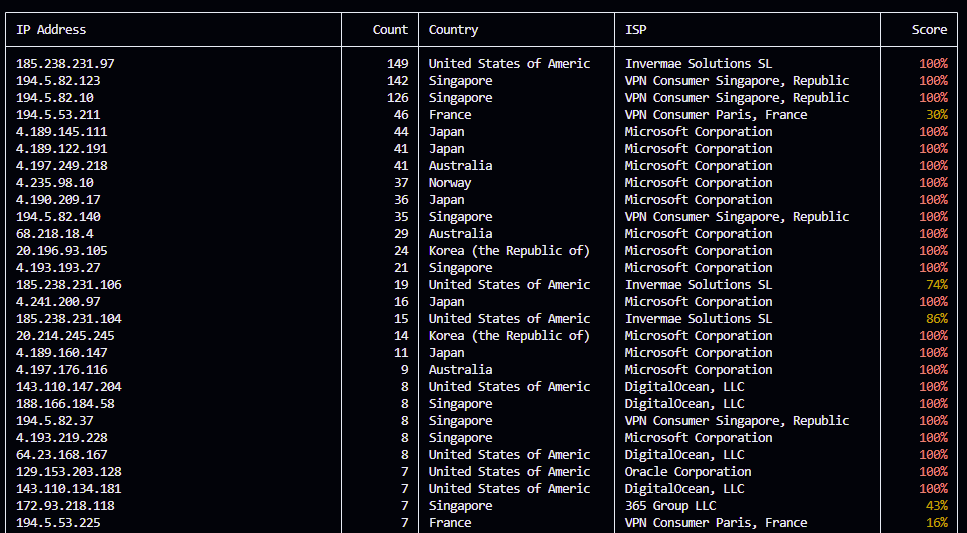This screenshot has width=967, height=533.
Task: Click the IP Address column header
Action: pos(51,30)
